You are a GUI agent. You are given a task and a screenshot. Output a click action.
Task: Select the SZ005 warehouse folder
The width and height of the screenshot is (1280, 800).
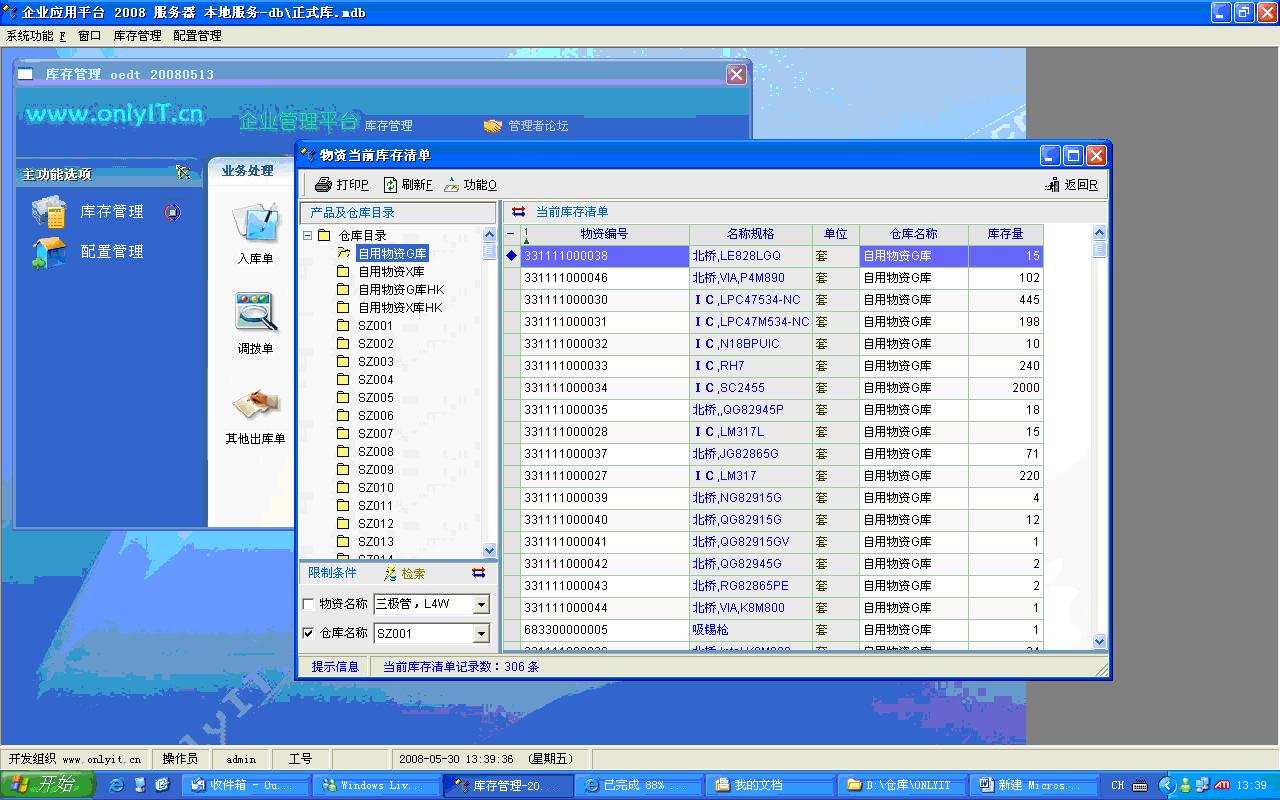click(x=376, y=398)
